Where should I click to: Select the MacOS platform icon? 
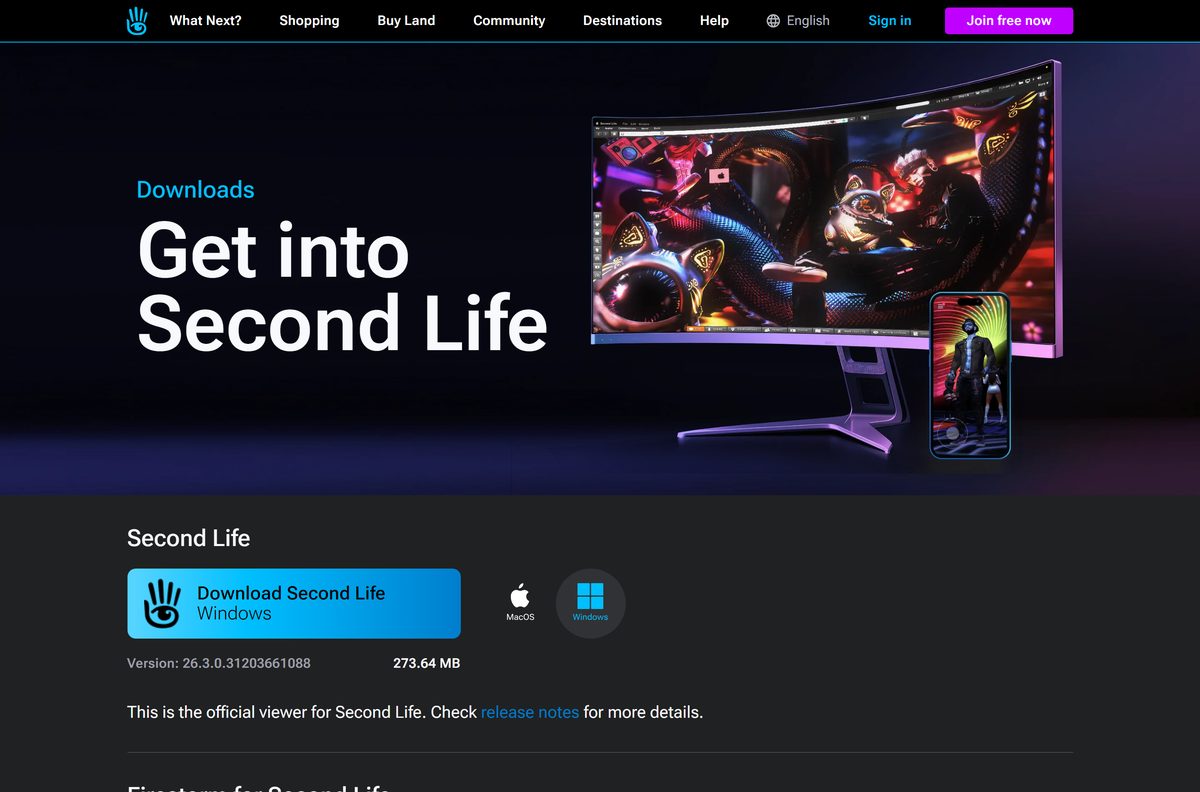point(520,603)
